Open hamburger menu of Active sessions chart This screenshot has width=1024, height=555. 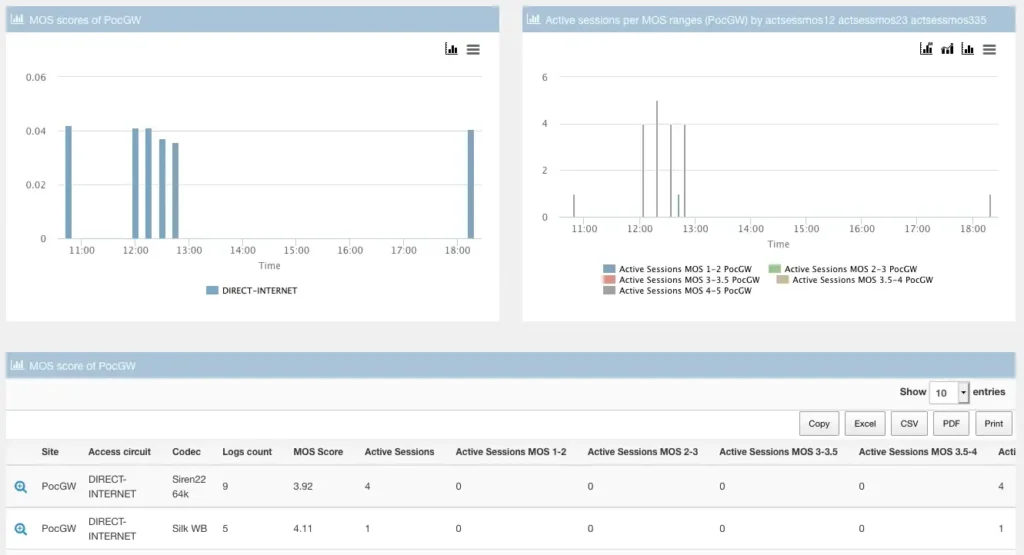[989, 49]
